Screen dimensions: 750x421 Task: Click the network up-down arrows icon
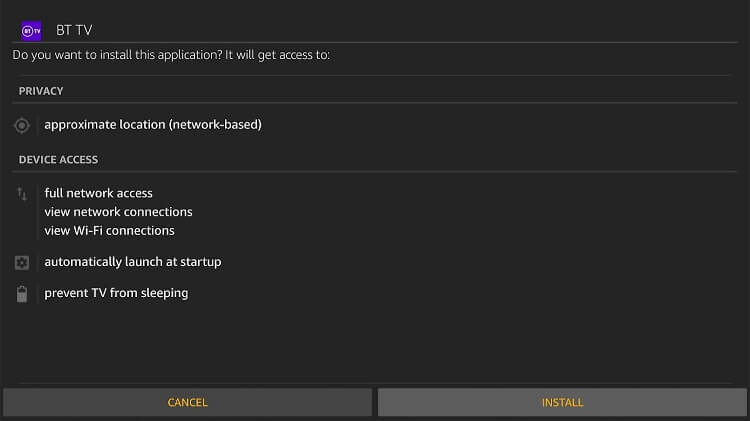[x=22, y=194]
